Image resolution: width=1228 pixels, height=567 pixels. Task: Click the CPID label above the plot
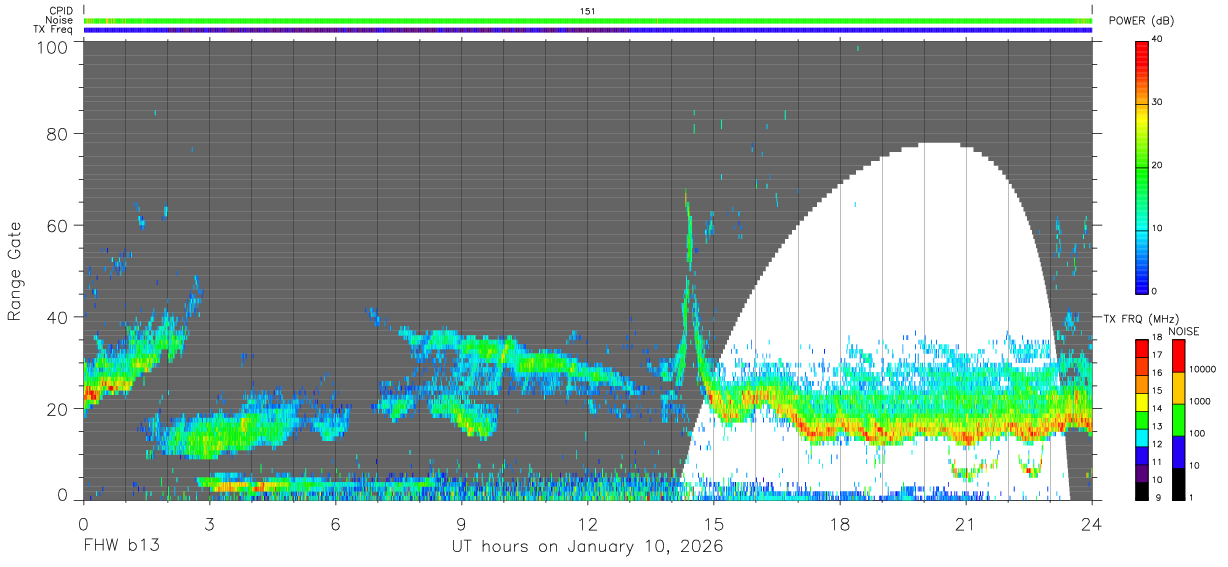pos(60,11)
